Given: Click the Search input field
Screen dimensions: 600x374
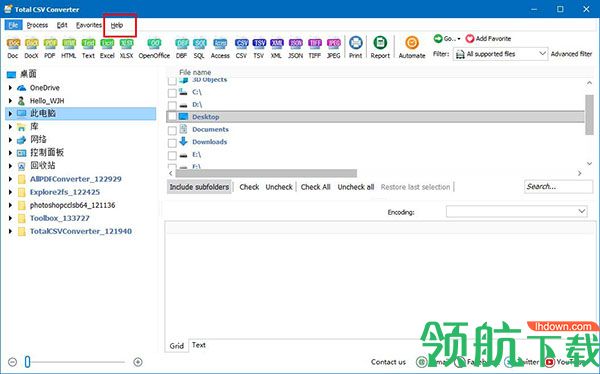Looking at the screenshot, I should click(x=558, y=186).
